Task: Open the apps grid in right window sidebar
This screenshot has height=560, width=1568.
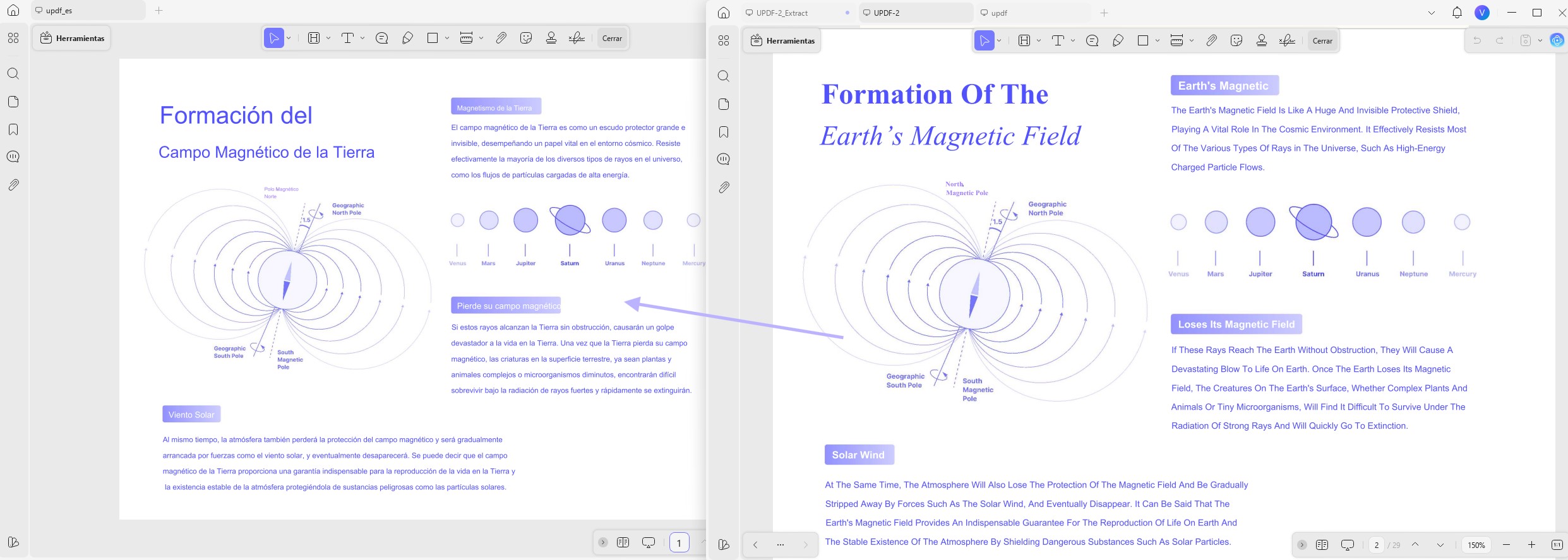Action: 724,40
